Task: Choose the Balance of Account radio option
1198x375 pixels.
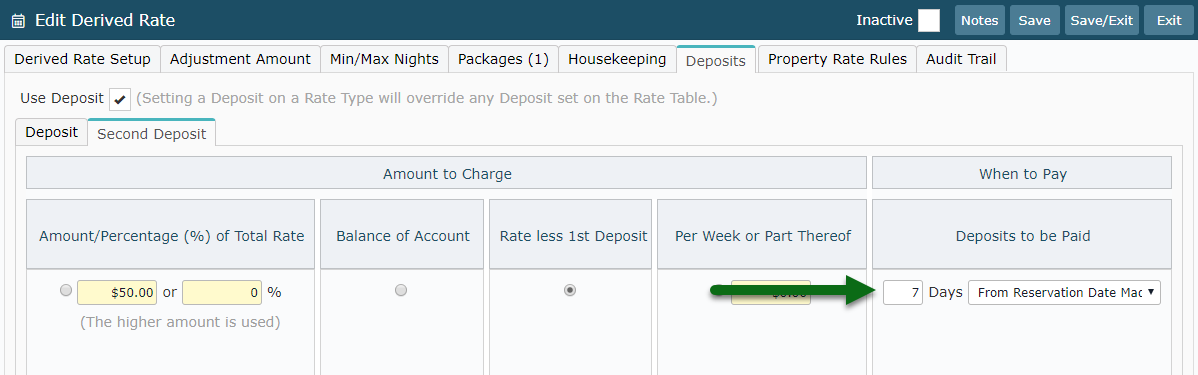Action: tap(401, 290)
